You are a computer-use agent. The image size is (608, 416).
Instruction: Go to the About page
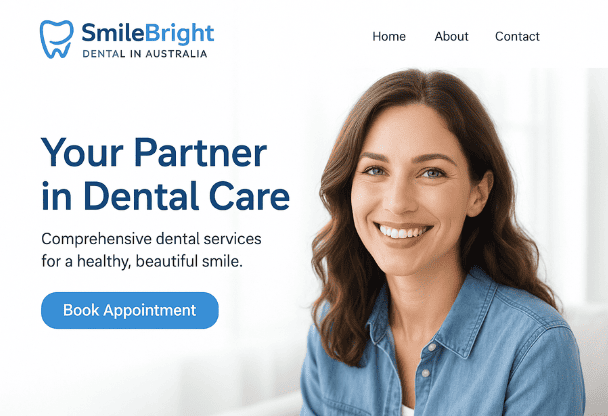click(x=451, y=36)
